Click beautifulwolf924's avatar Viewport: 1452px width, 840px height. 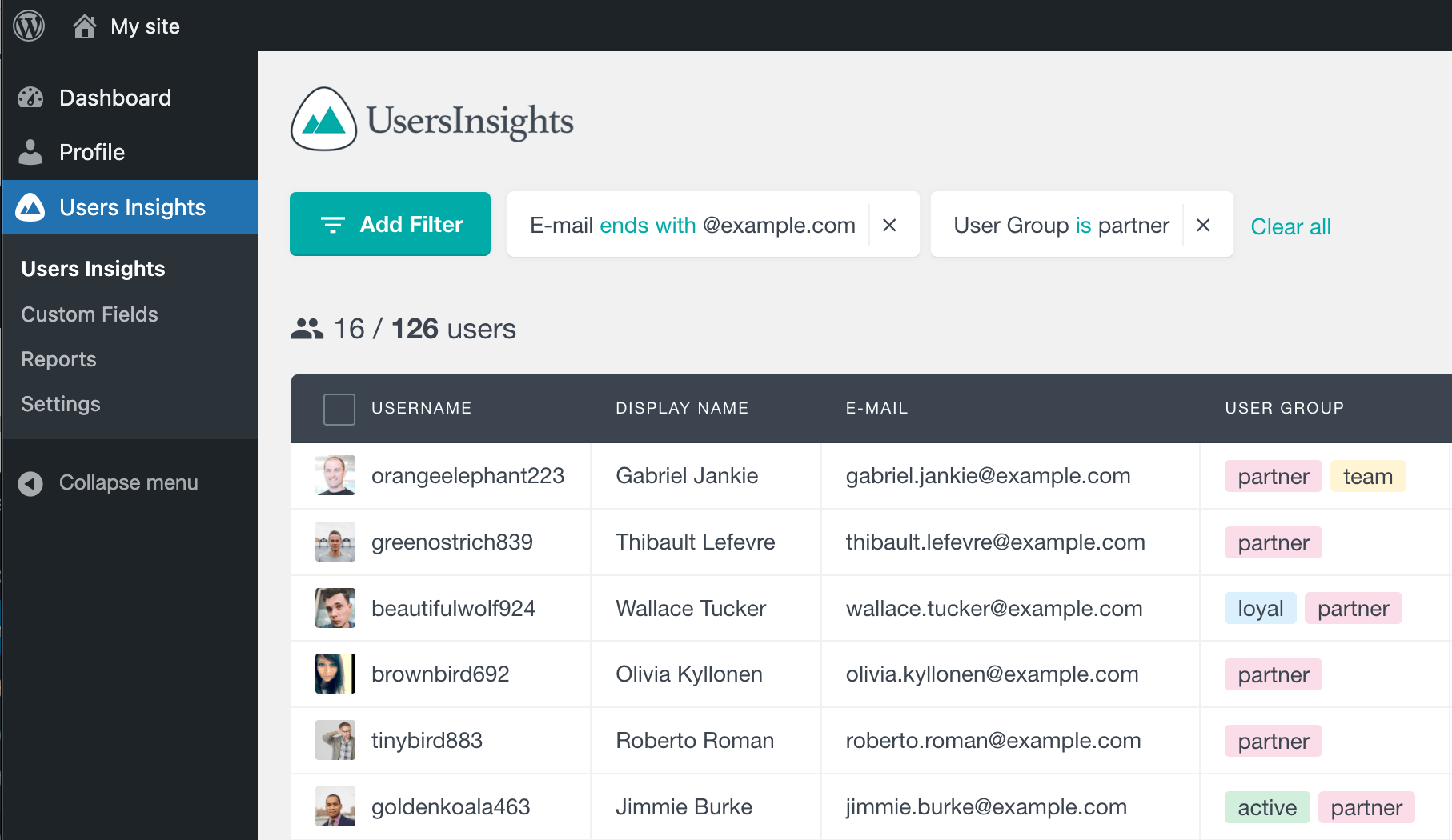point(335,608)
